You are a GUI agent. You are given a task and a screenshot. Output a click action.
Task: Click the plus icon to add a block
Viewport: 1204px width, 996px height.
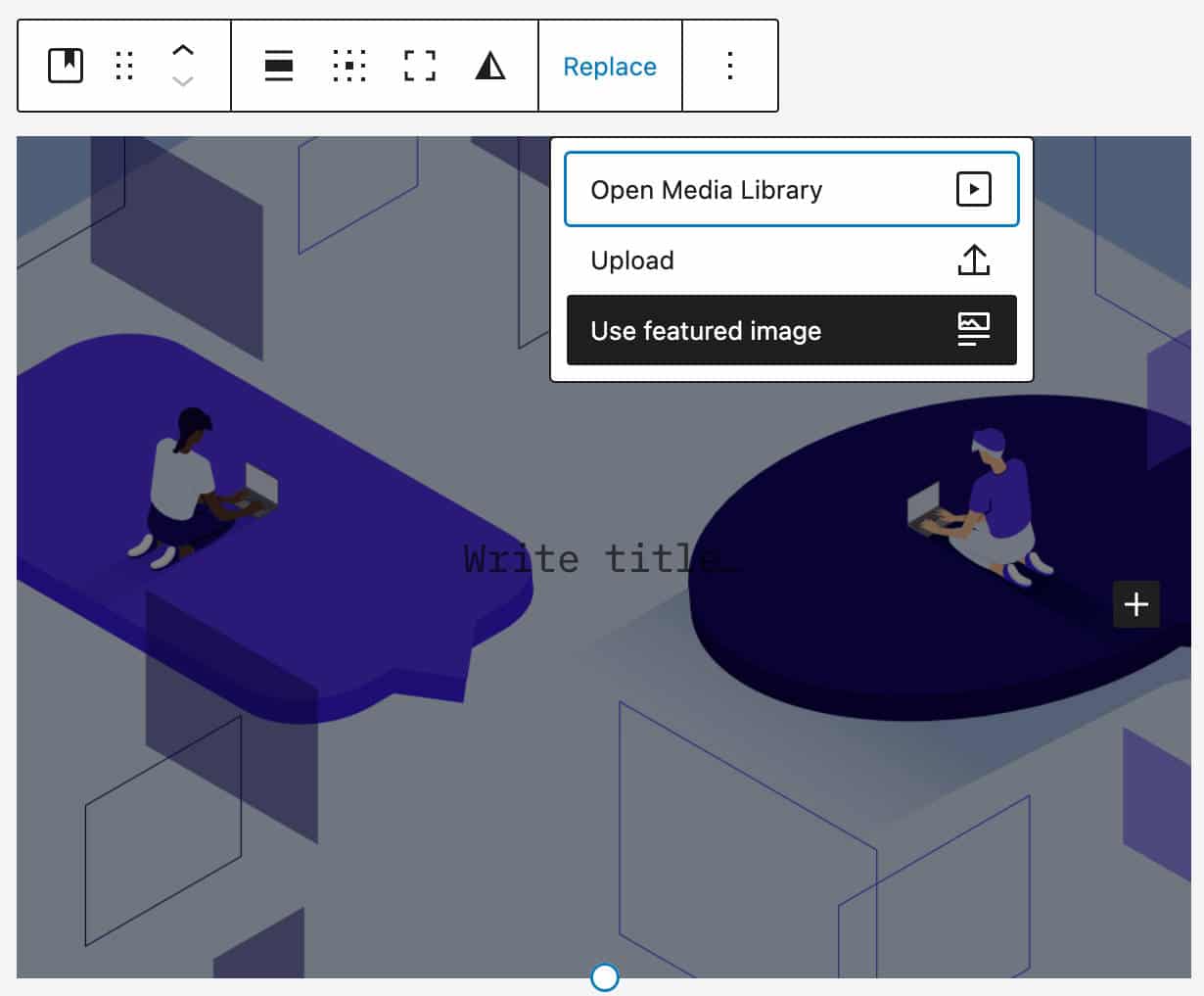[x=1135, y=604]
